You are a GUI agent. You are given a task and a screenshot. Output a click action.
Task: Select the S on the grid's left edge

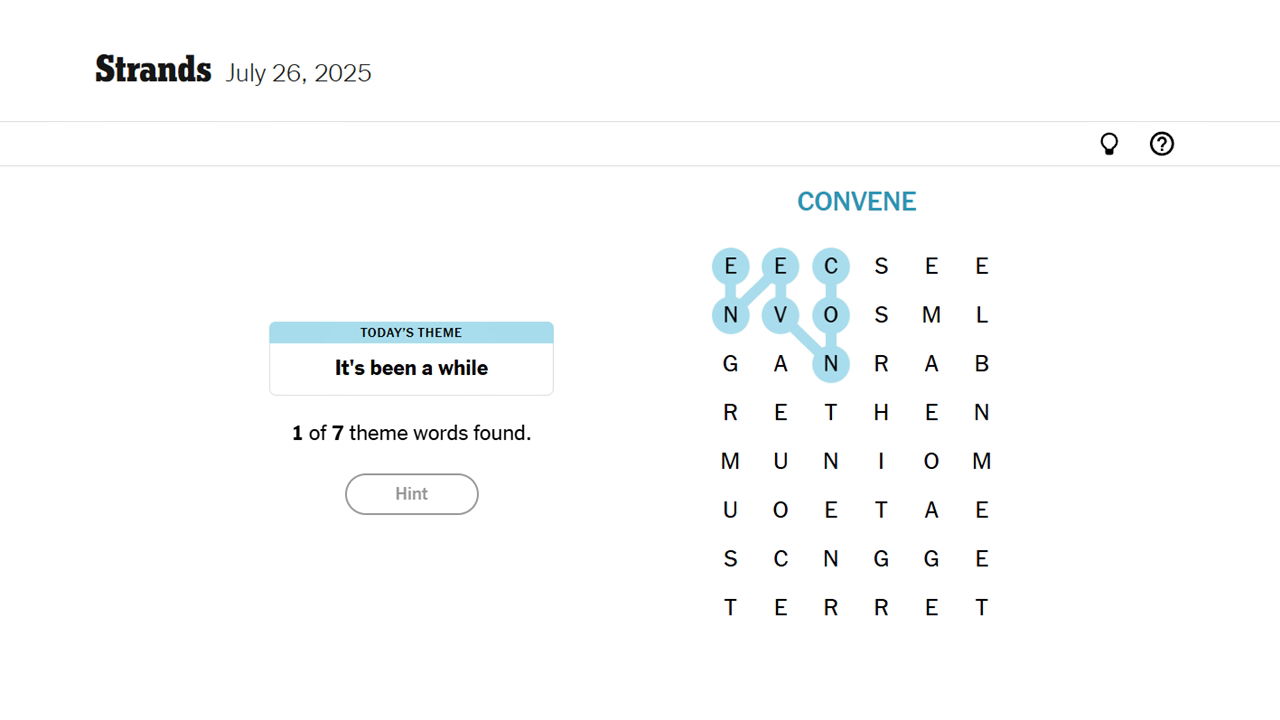pos(730,559)
